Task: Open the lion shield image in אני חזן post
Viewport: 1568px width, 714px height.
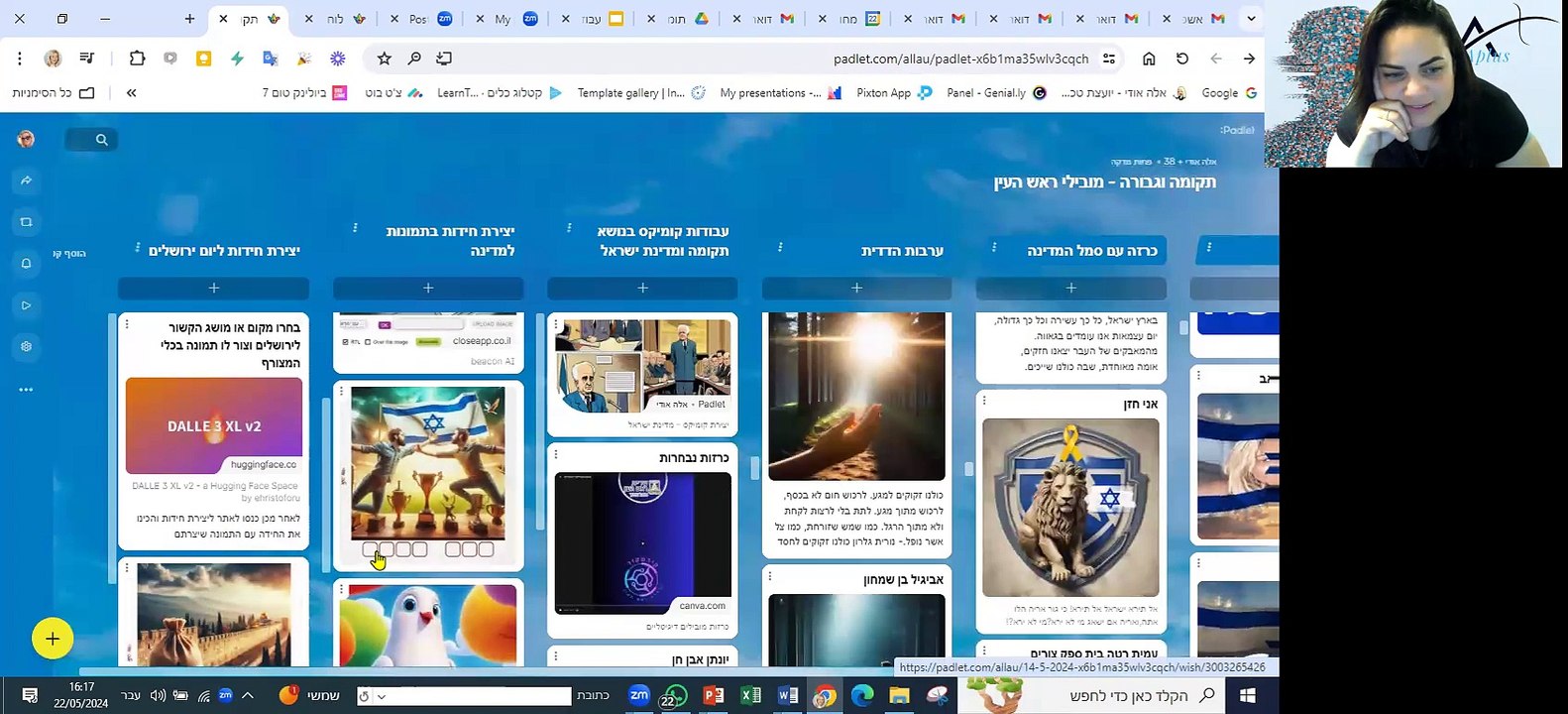Action: tap(1070, 508)
